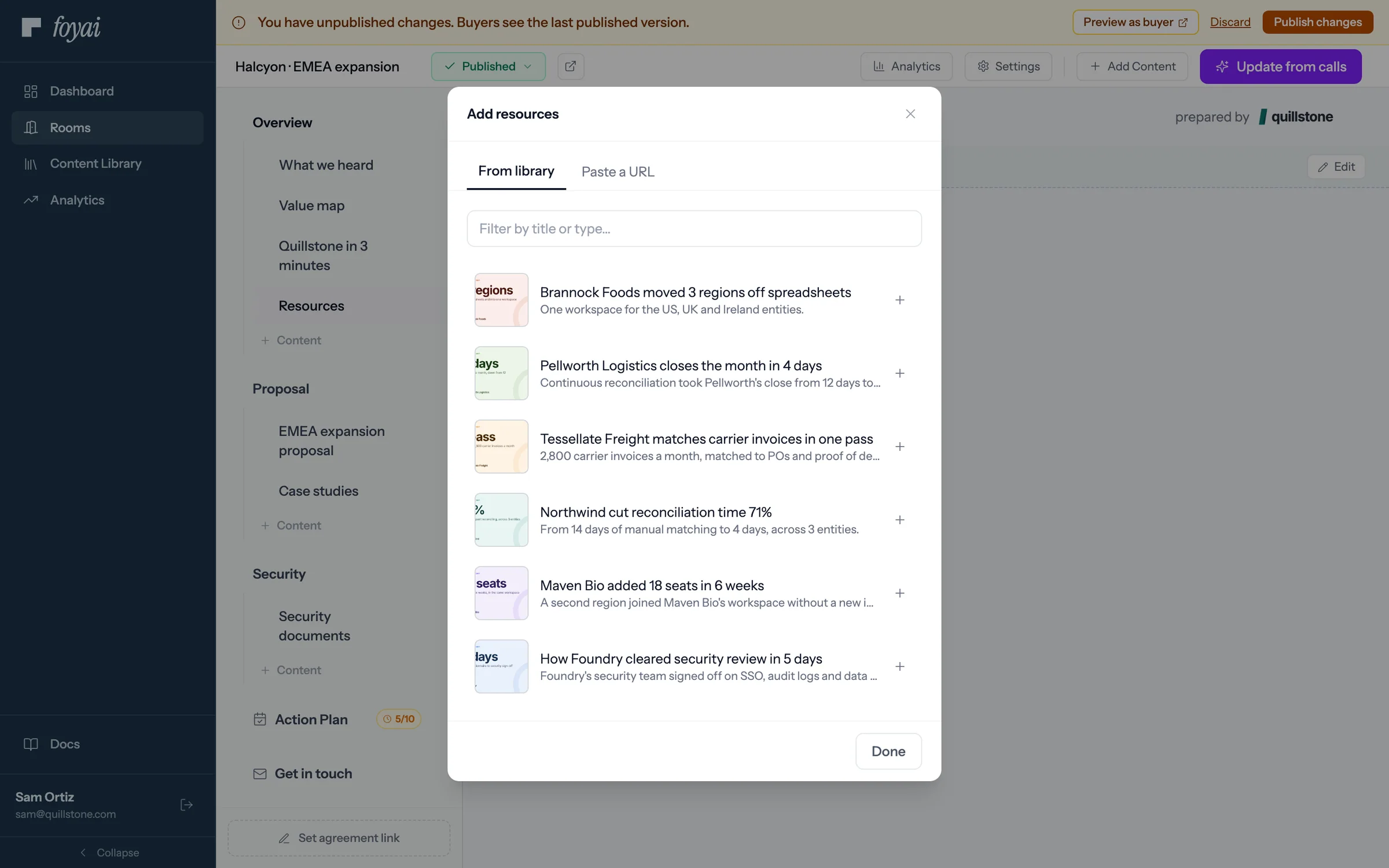Switch to the Paste a URL tab
Screen dimensions: 1389x868
(618, 172)
